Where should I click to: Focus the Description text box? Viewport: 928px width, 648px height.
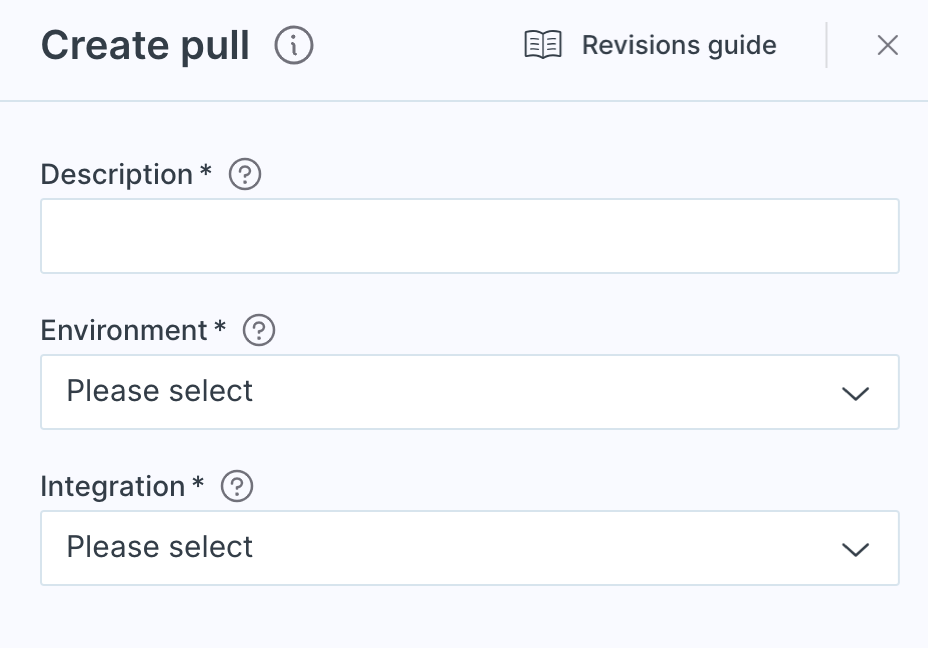pyautogui.click(x=470, y=236)
